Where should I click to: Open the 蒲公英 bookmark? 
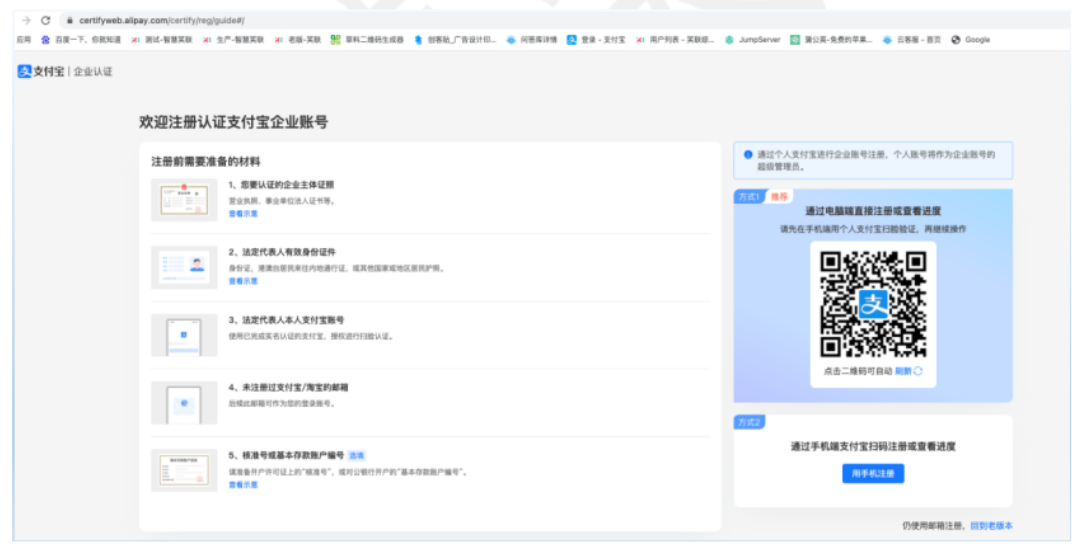[x=832, y=40]
